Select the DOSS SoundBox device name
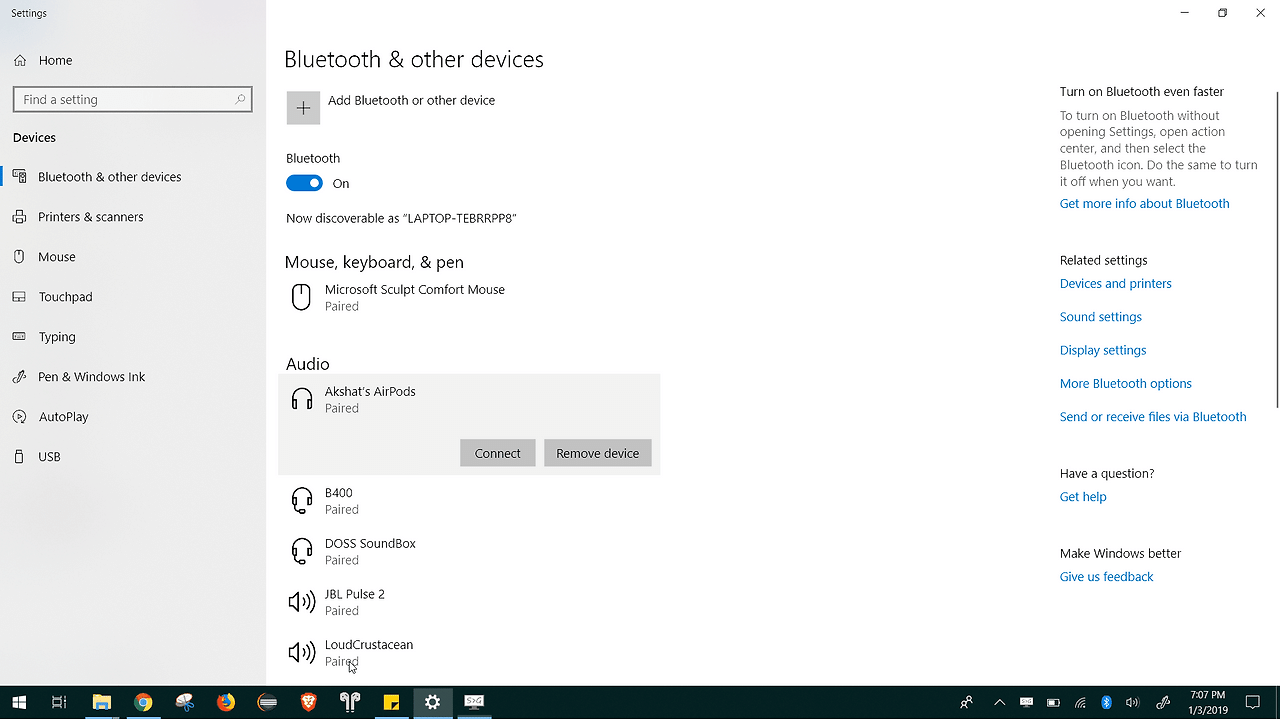The width and height of the screenshot is (1280, 719). click(x=370, y=544)
